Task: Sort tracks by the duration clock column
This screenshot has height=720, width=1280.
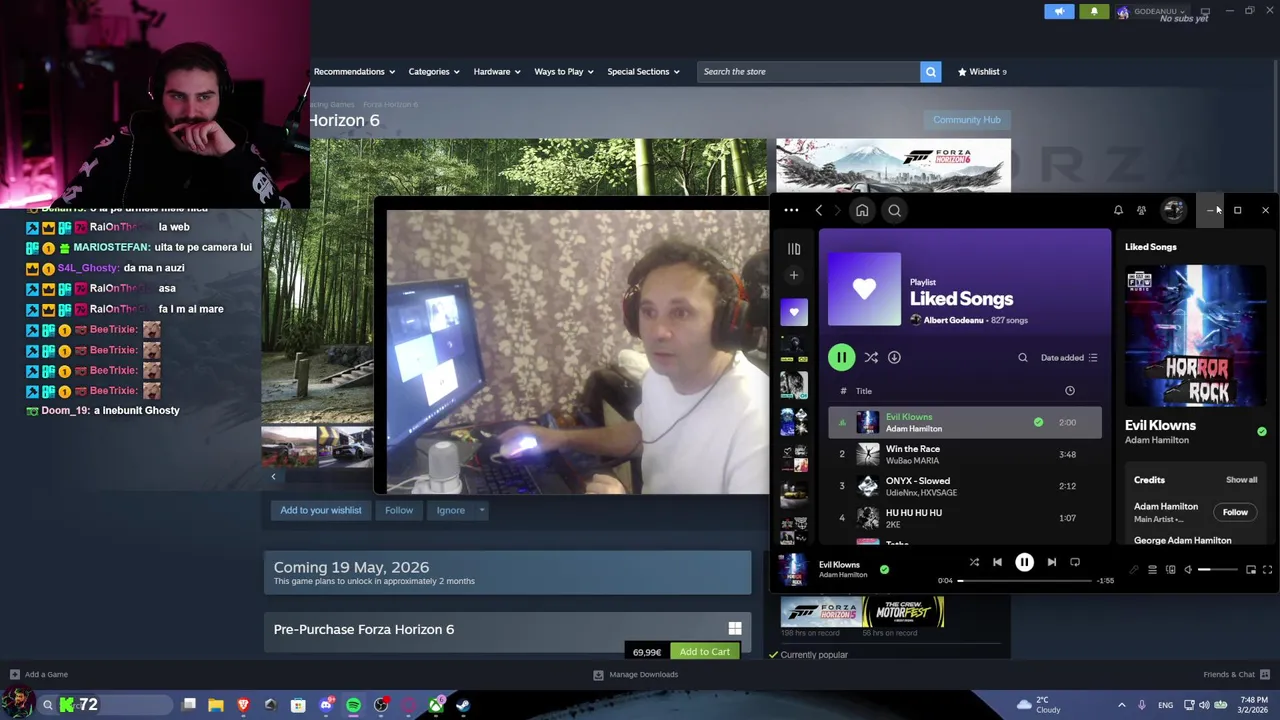Action: point(1069,391)
